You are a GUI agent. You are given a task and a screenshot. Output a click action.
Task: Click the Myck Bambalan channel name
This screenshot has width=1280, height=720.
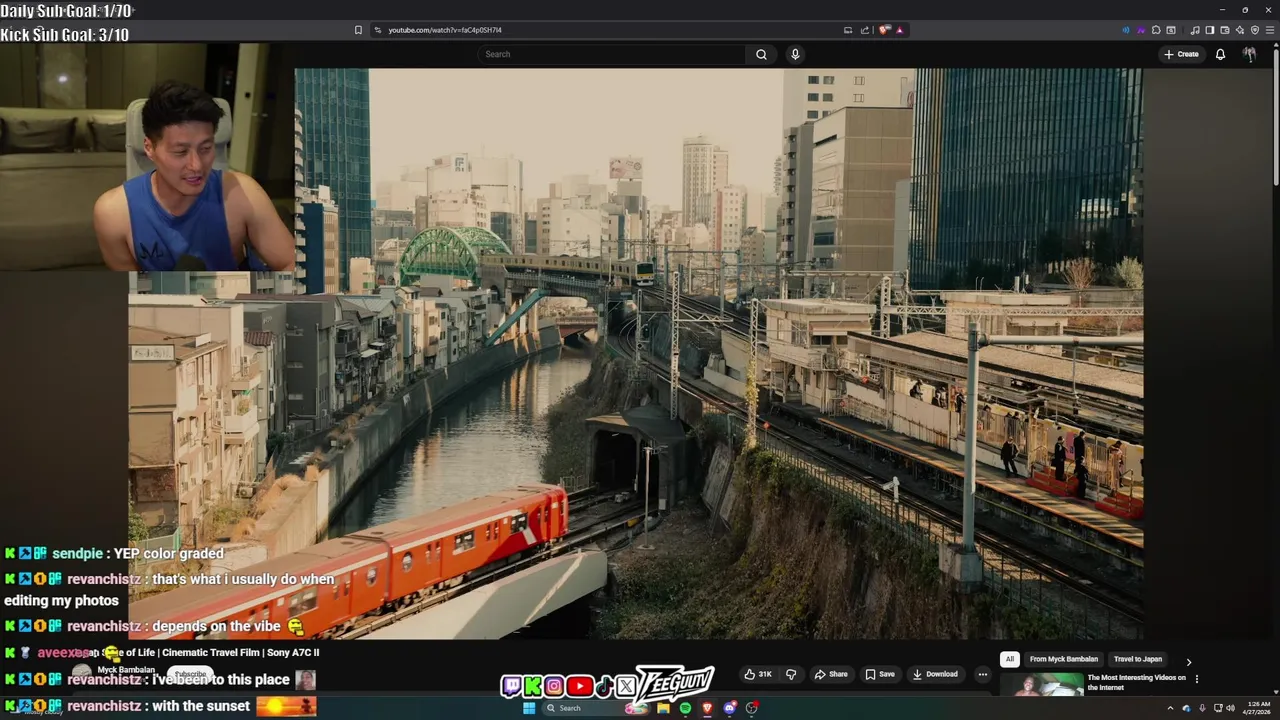click(126, 670)
